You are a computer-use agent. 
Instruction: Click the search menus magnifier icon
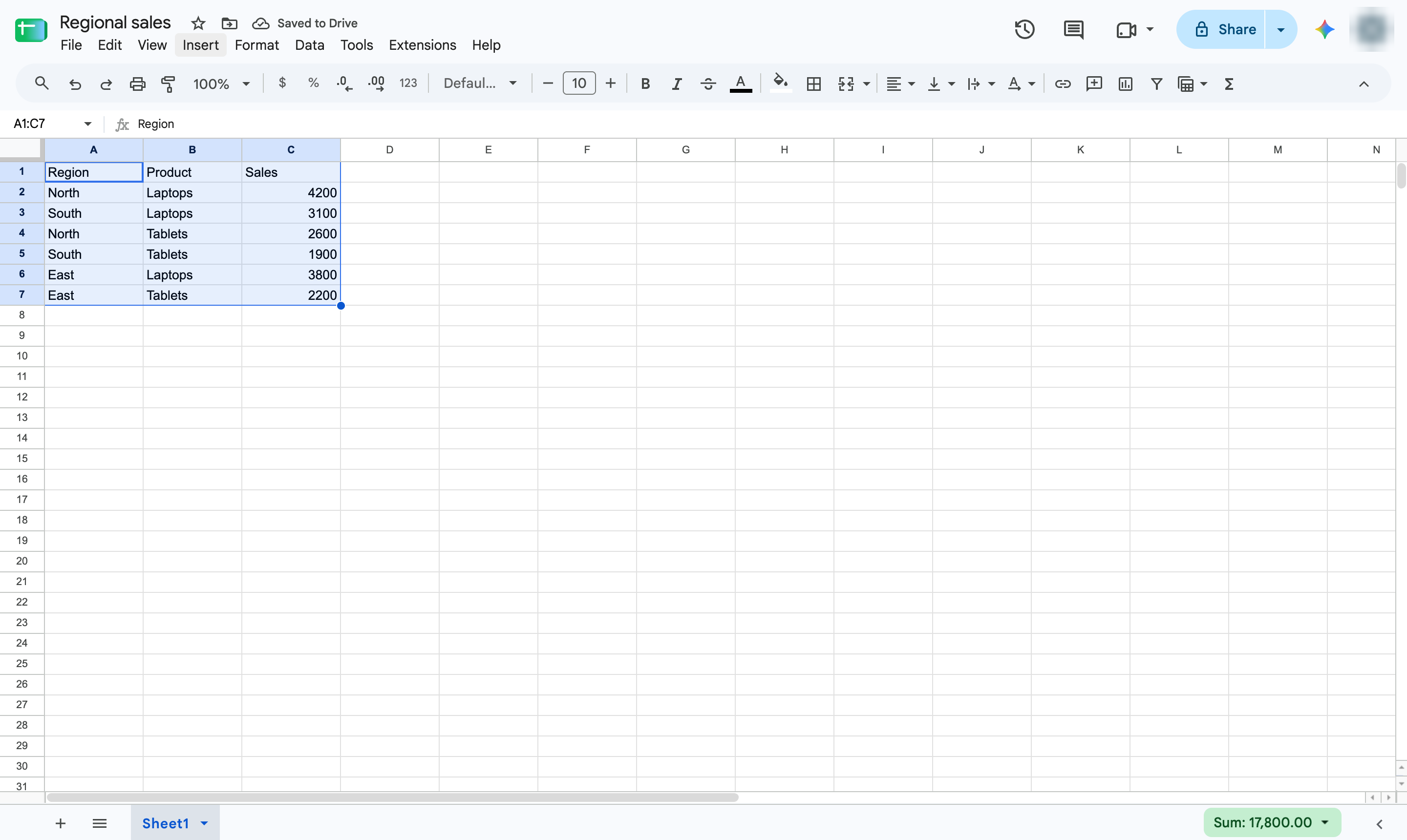click(x=42, y=84)
